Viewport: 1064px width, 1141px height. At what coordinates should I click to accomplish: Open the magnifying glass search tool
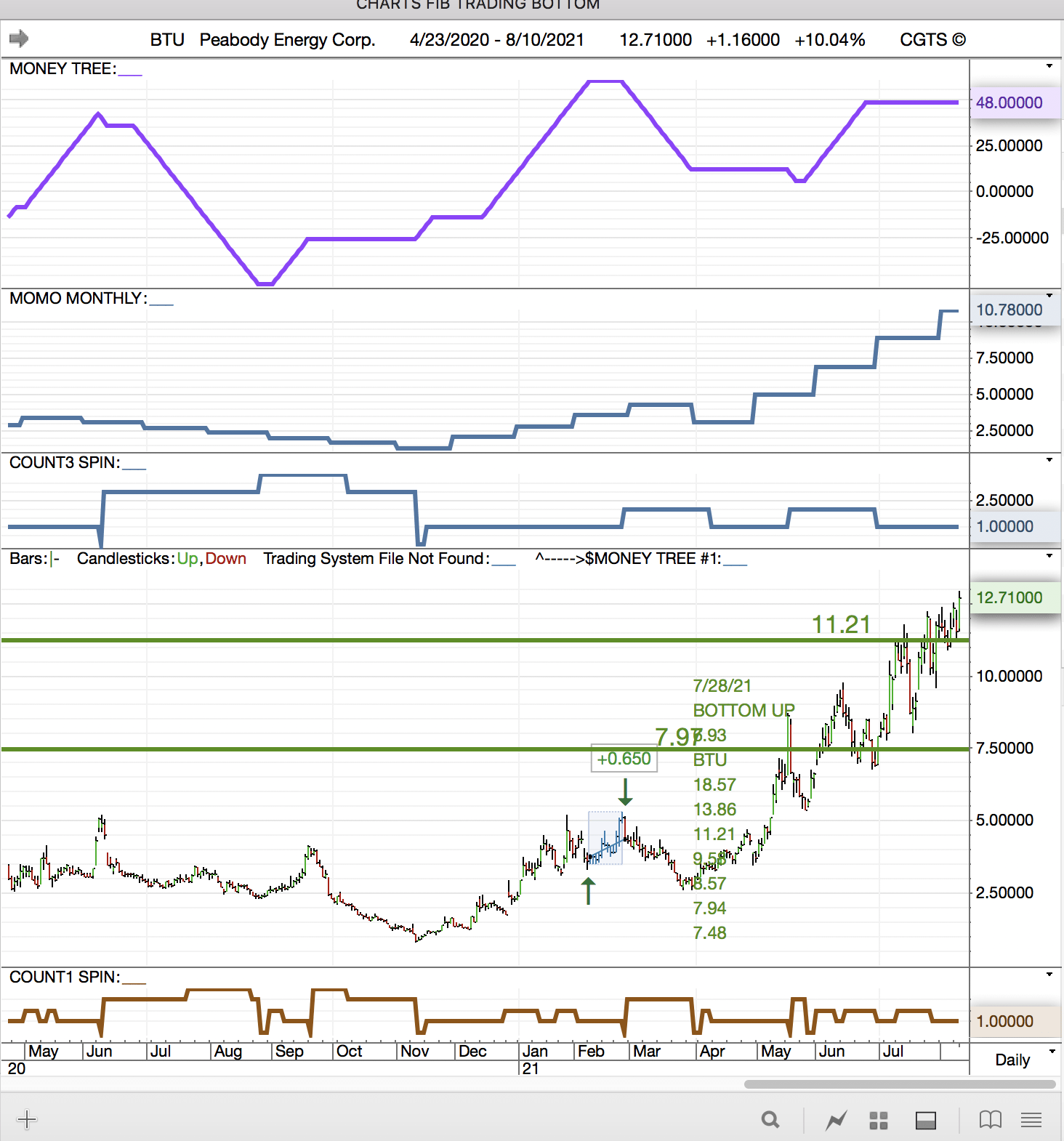(770, 1120)
